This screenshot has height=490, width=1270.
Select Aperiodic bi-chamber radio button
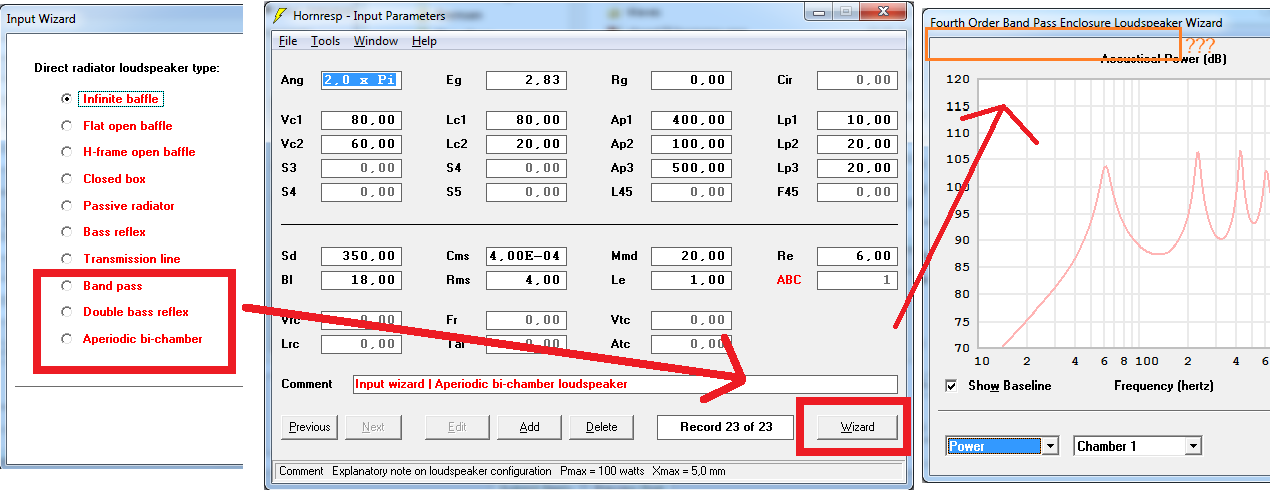[67, 339]
